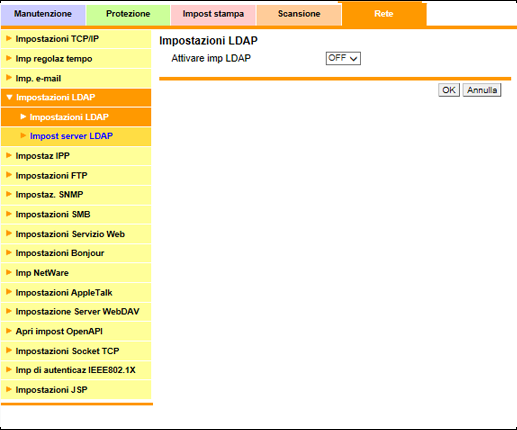Open Impostazione Server WebDAV menu item
517x430 pixels.
point(76,312)
